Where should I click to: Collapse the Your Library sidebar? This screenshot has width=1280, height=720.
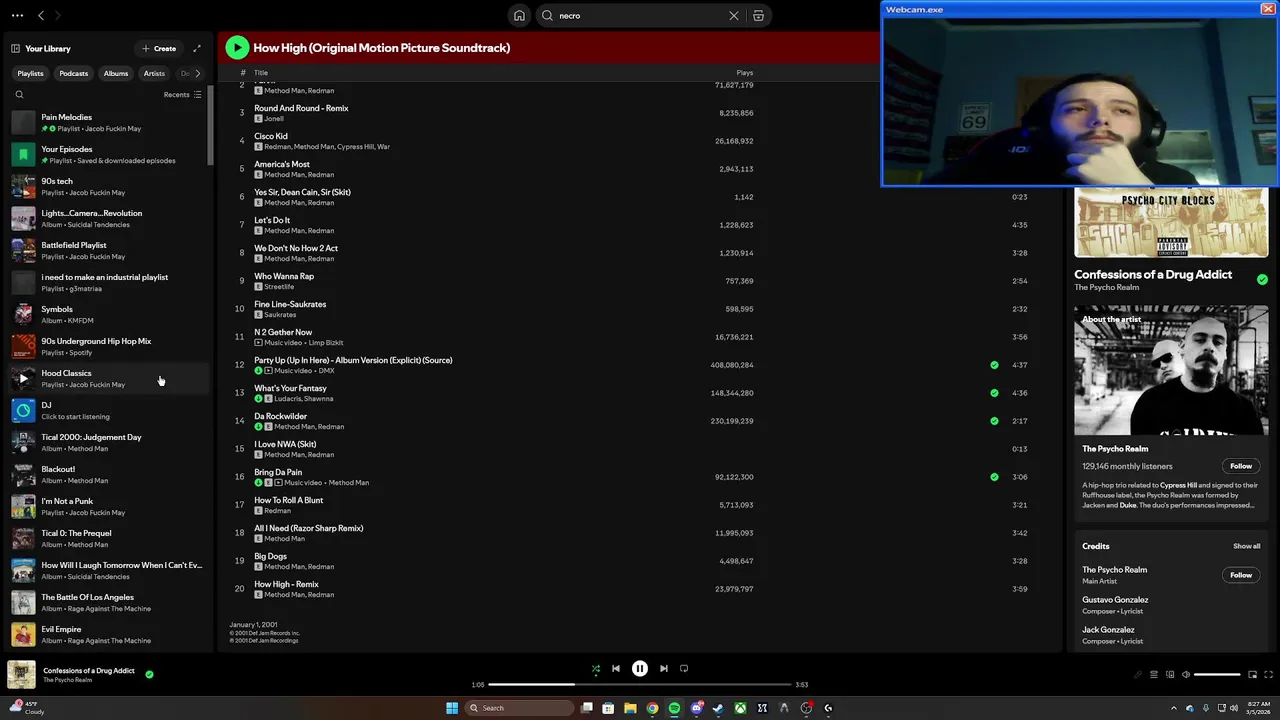click(x=16, y=48)
